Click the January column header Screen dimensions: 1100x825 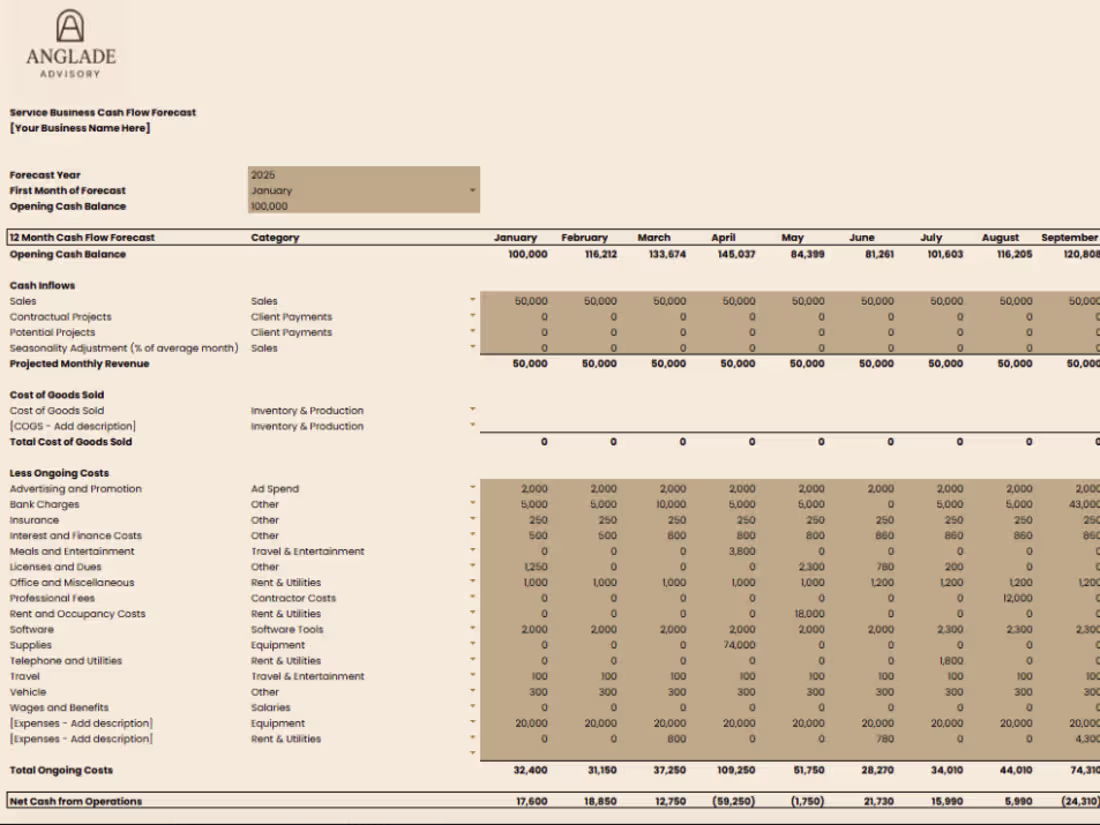(515, 238)
